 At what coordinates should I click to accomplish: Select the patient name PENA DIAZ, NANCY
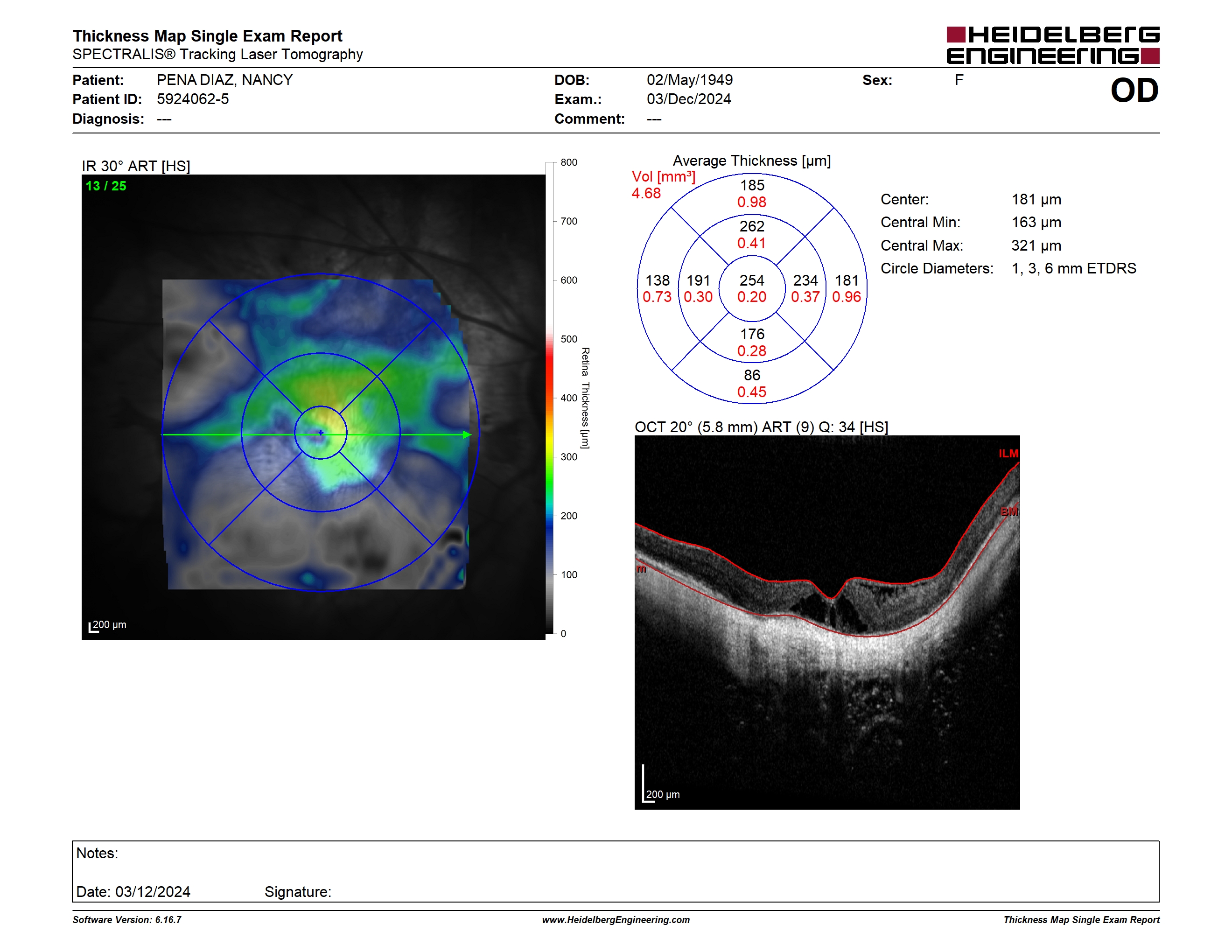224,80
